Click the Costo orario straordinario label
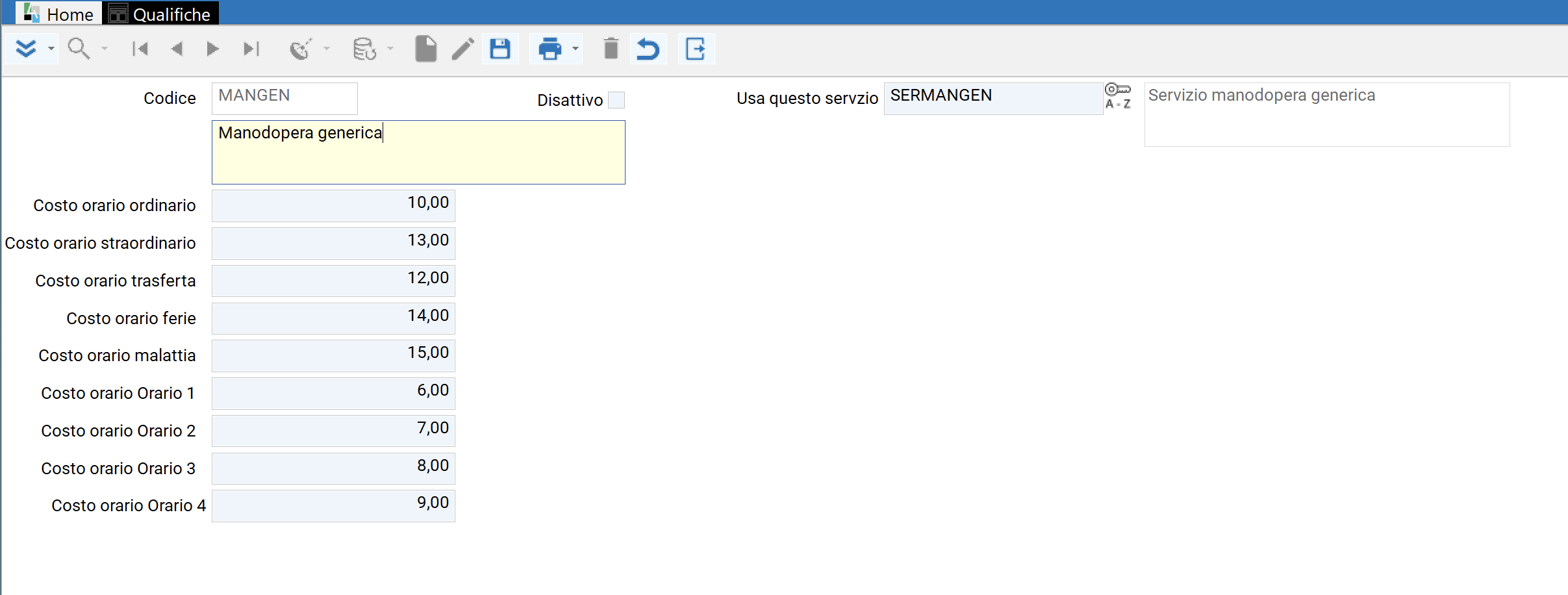The height and width of the screenshot is (595, 1568). (100, 243)
